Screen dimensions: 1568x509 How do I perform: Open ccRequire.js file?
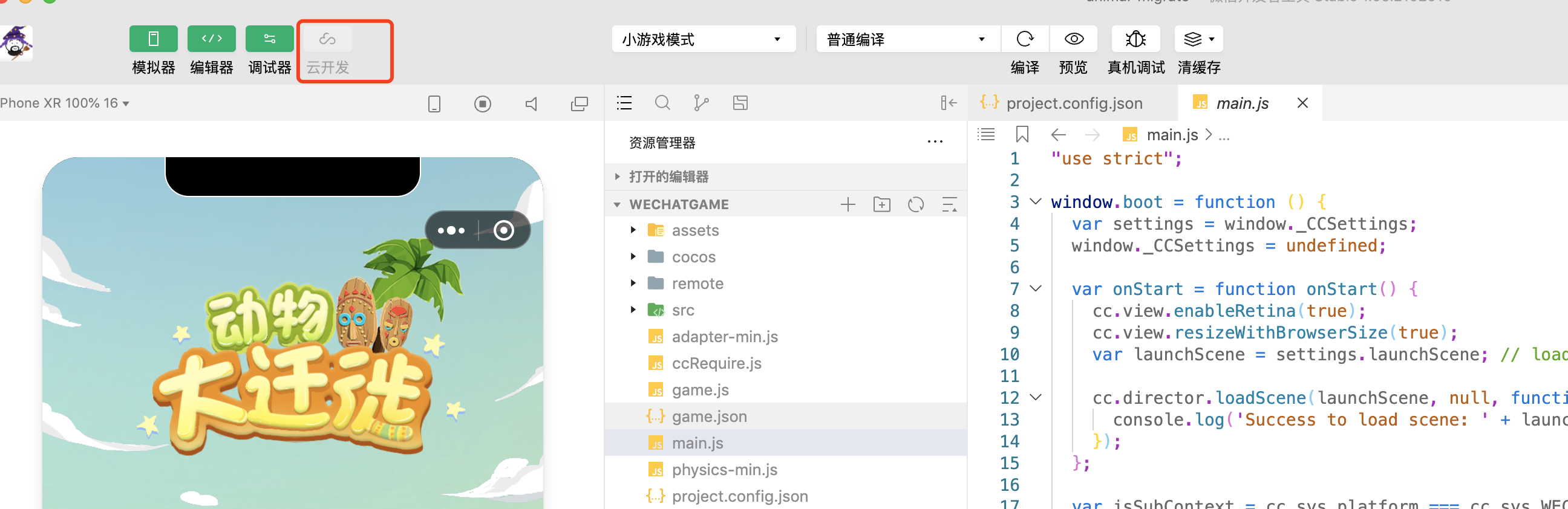[785, 364]
